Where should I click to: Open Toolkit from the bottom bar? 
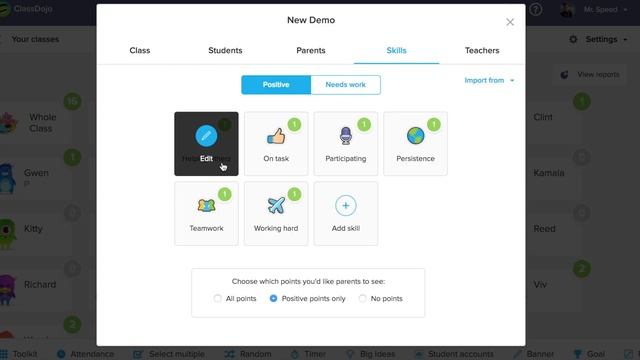(x=19, y=354)
